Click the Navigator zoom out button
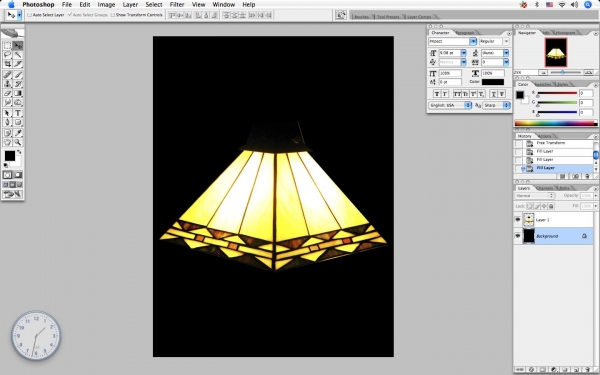600x375 pixels. (x=543, y=72)
